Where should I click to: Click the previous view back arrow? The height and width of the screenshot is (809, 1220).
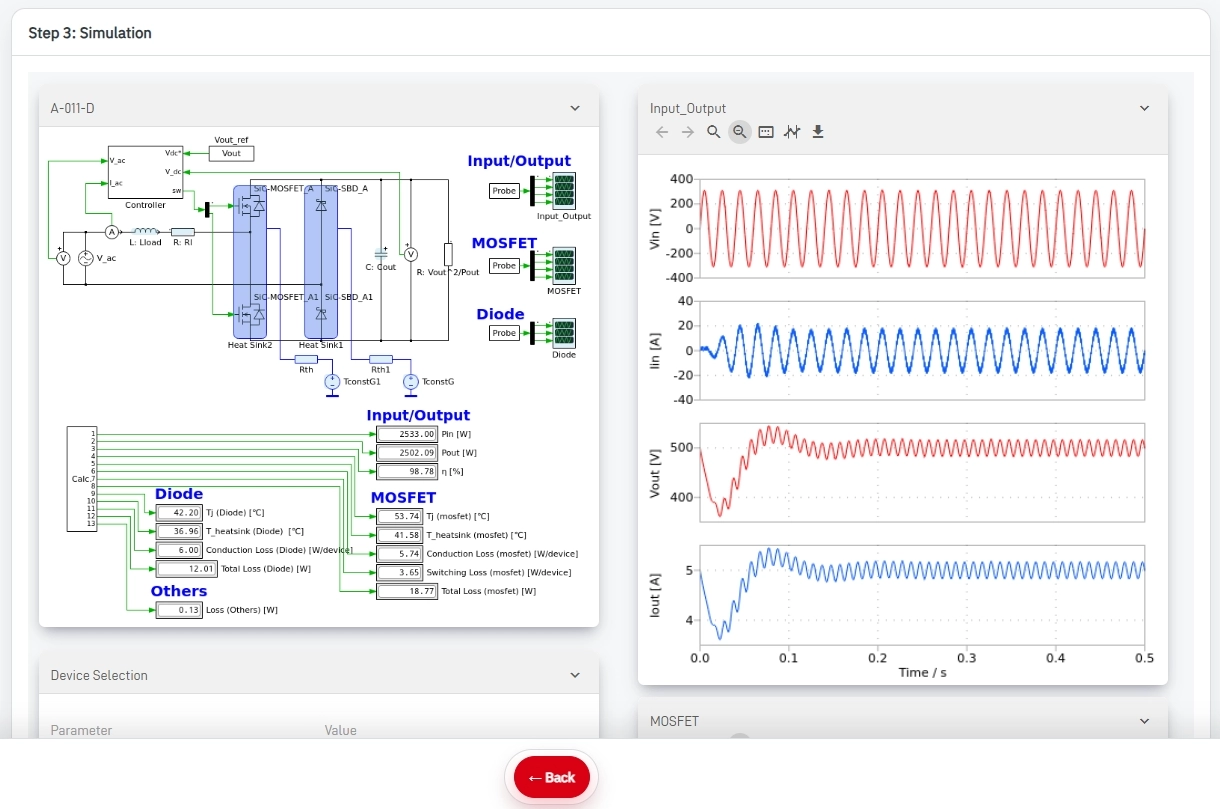pos(662,132)
